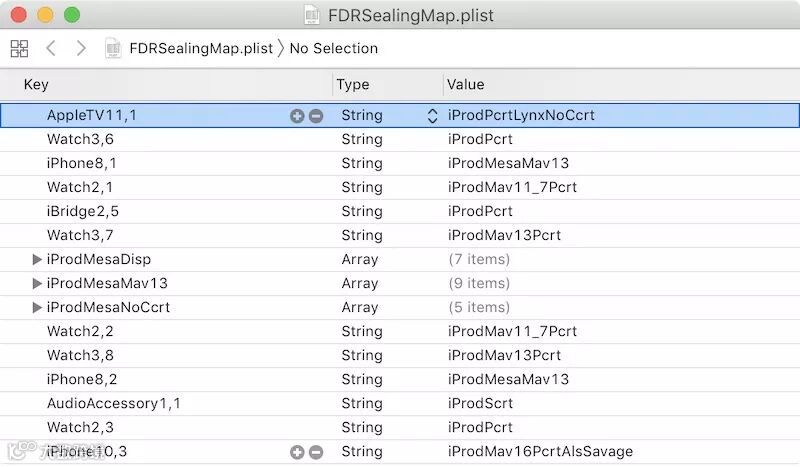
Task: Click the Type column header
Action: (x=353, y=85)
